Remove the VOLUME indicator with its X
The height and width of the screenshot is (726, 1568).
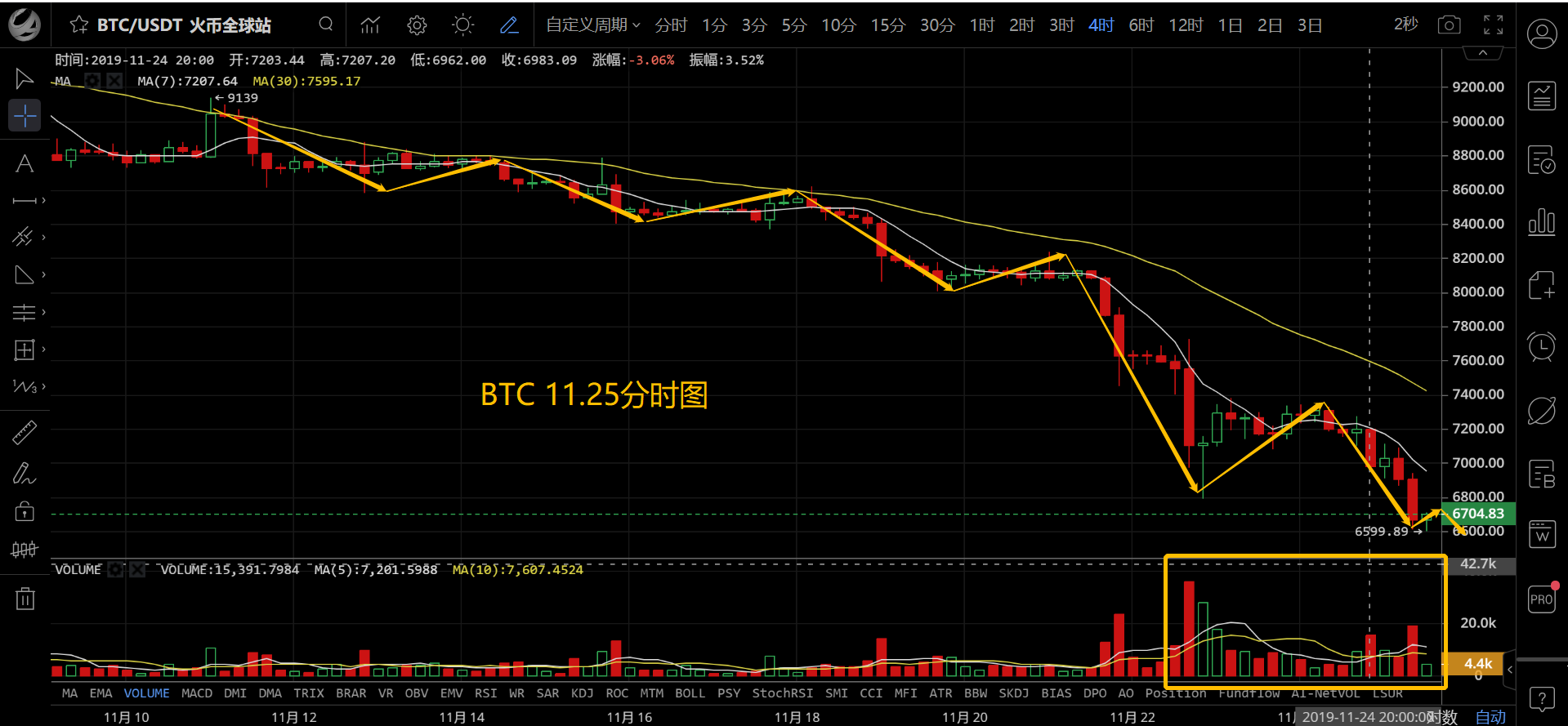click(137, 569)
